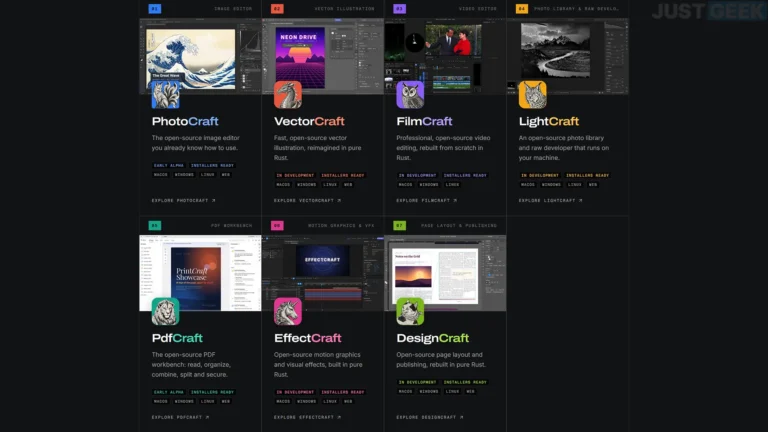The image size is (768, 432).
Task: Open the Explore PhotoCraft link
Action: 184,200
